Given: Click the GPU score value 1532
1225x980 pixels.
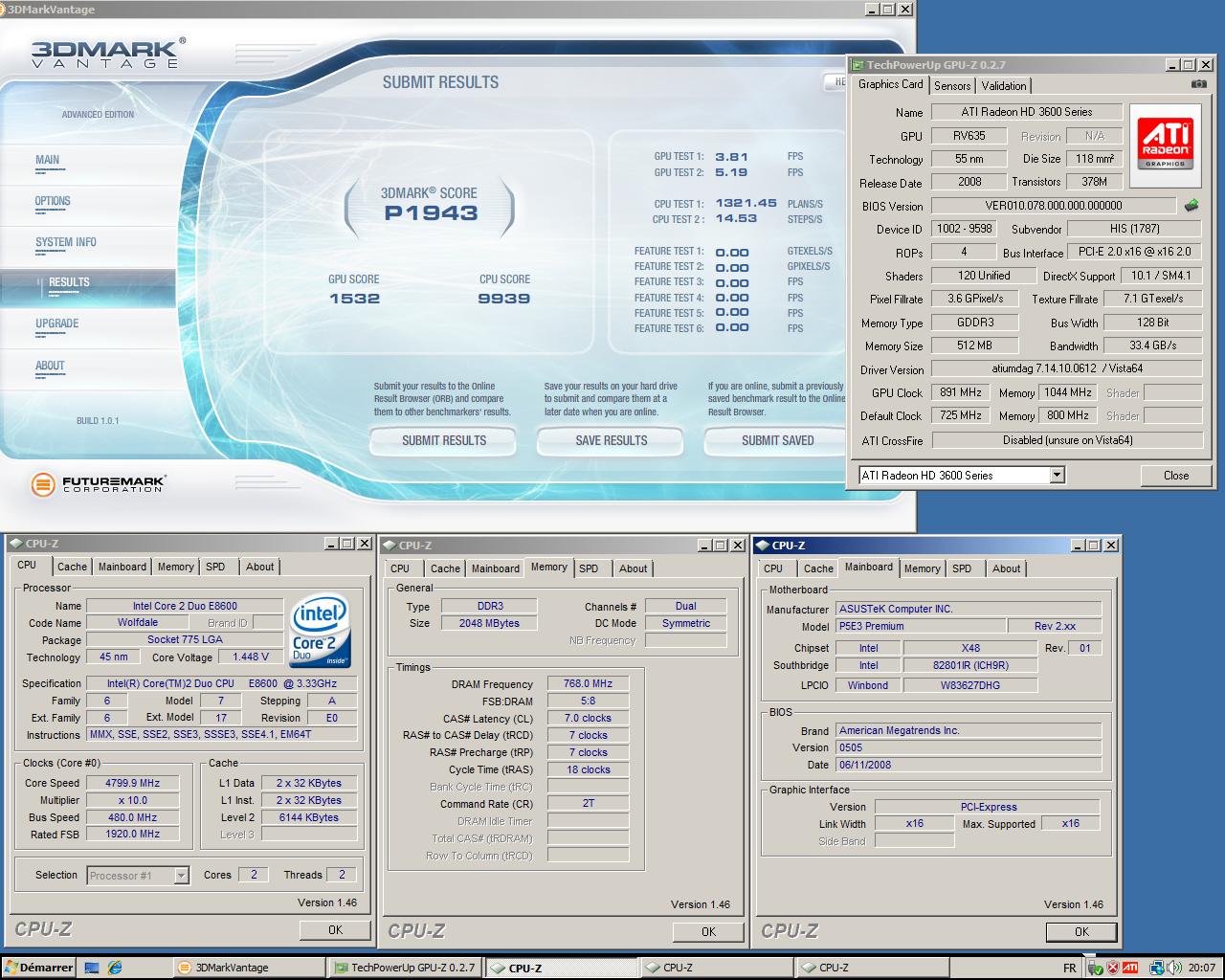Looking at the screenshot, I should coord(354,299).
